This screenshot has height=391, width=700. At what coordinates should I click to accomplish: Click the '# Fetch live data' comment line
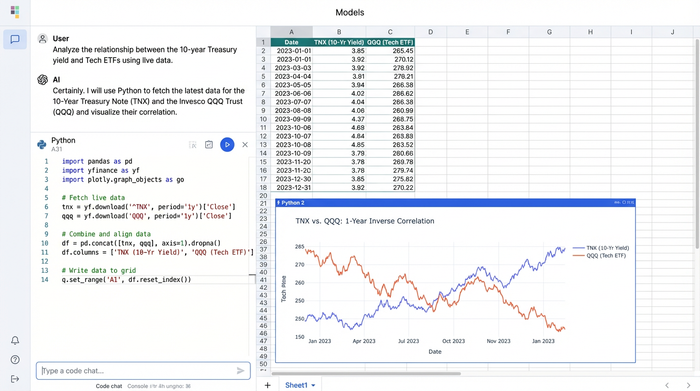click(93, 198)
